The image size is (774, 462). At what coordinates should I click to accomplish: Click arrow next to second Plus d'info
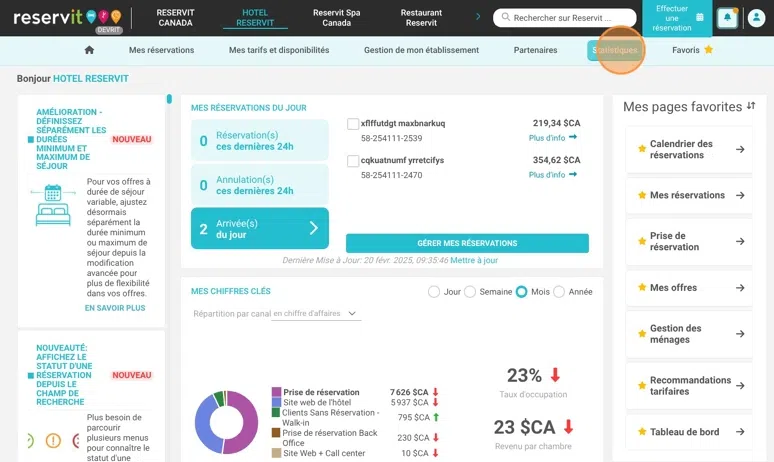(x=573, y=174)
